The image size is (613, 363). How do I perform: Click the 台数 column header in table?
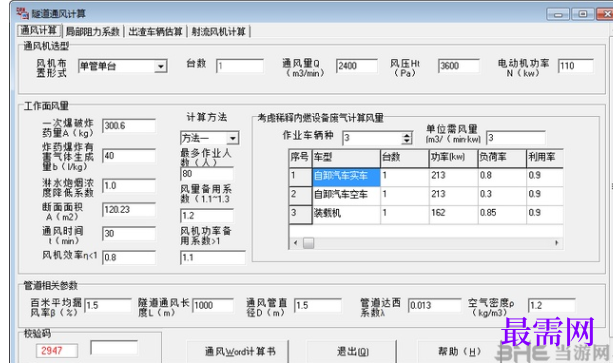[x=405, y=157]
